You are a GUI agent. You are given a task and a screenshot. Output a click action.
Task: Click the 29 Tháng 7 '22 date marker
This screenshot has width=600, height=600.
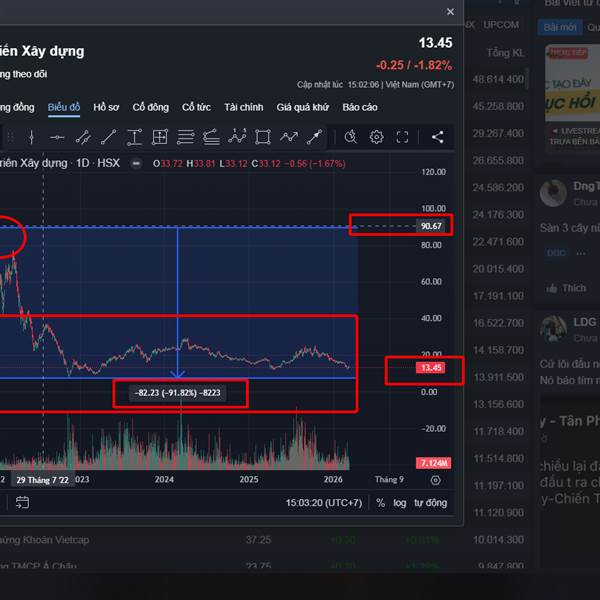click(x=42, y=480)
